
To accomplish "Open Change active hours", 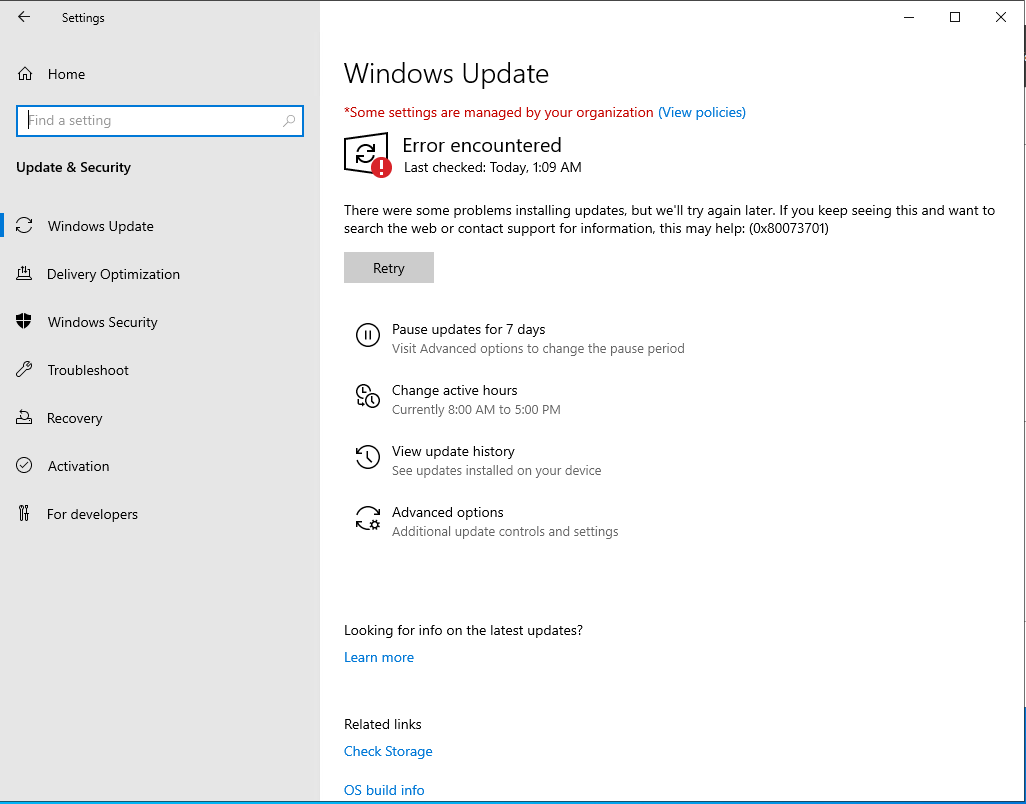I will (x=455, y=390).
